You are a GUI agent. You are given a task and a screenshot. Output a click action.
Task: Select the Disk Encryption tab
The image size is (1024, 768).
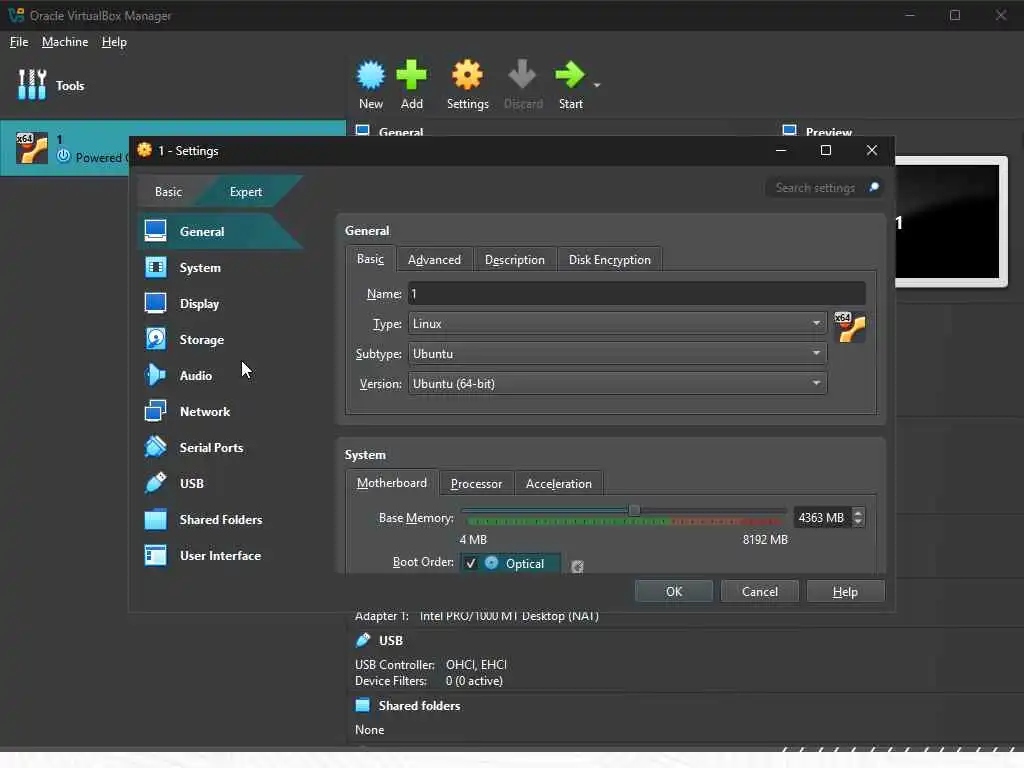point(609,260)
